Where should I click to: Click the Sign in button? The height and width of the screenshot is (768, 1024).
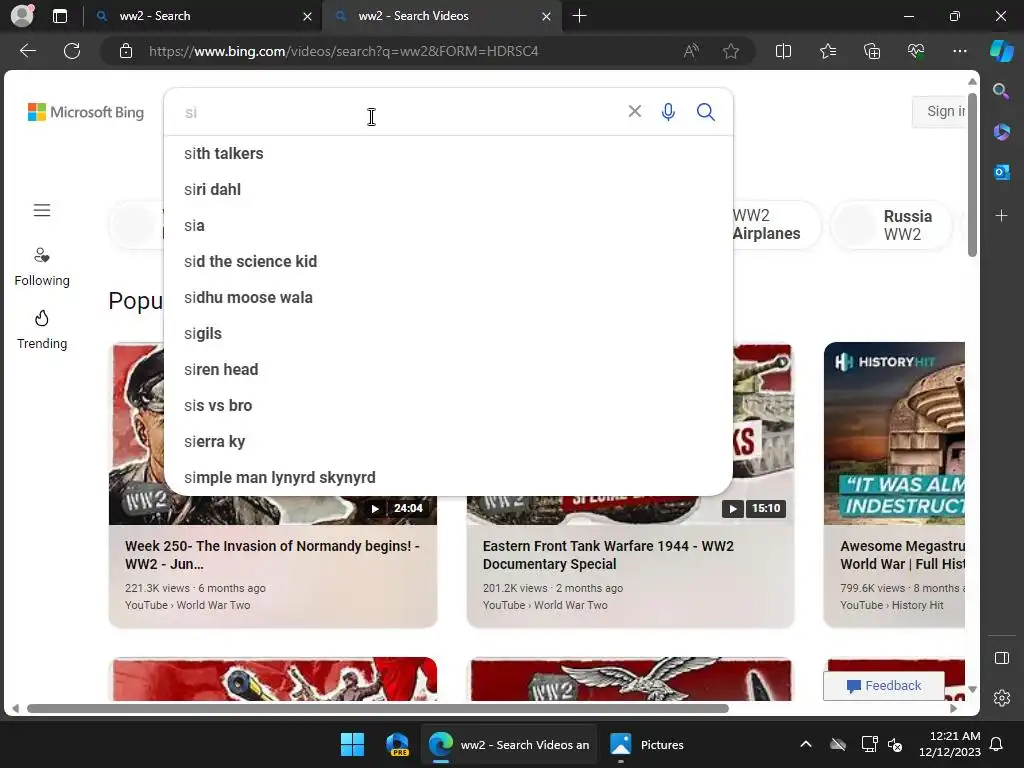(939, 112)
